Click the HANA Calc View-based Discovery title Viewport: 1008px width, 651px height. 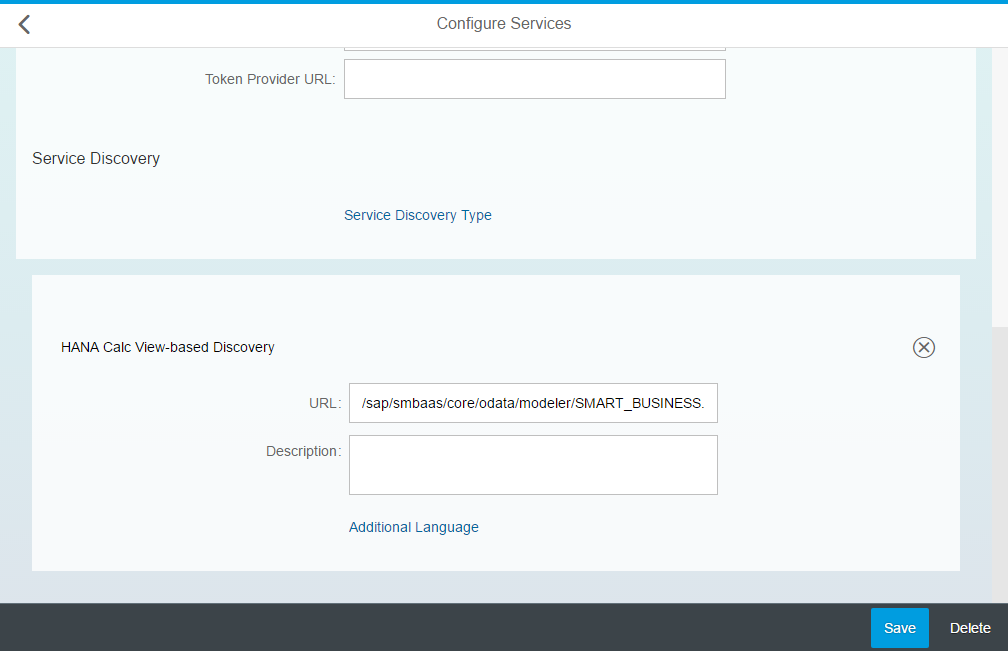coord(167,347)
